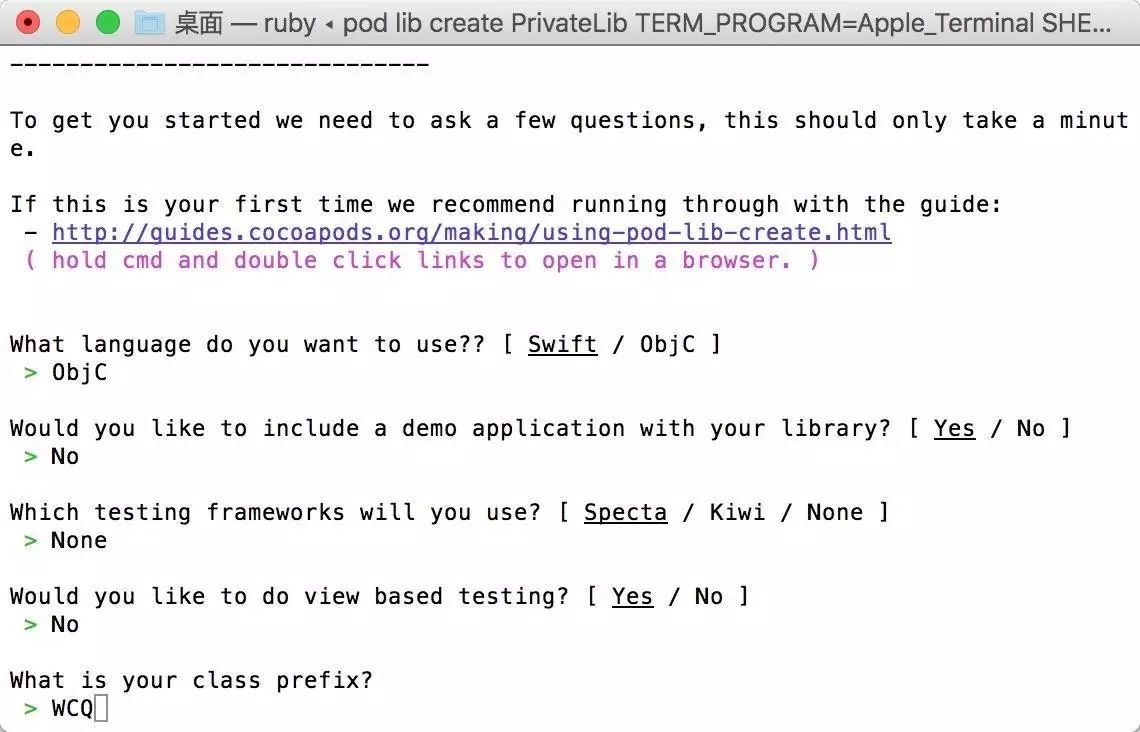Click the green zoom window button

tap(108, 23)
